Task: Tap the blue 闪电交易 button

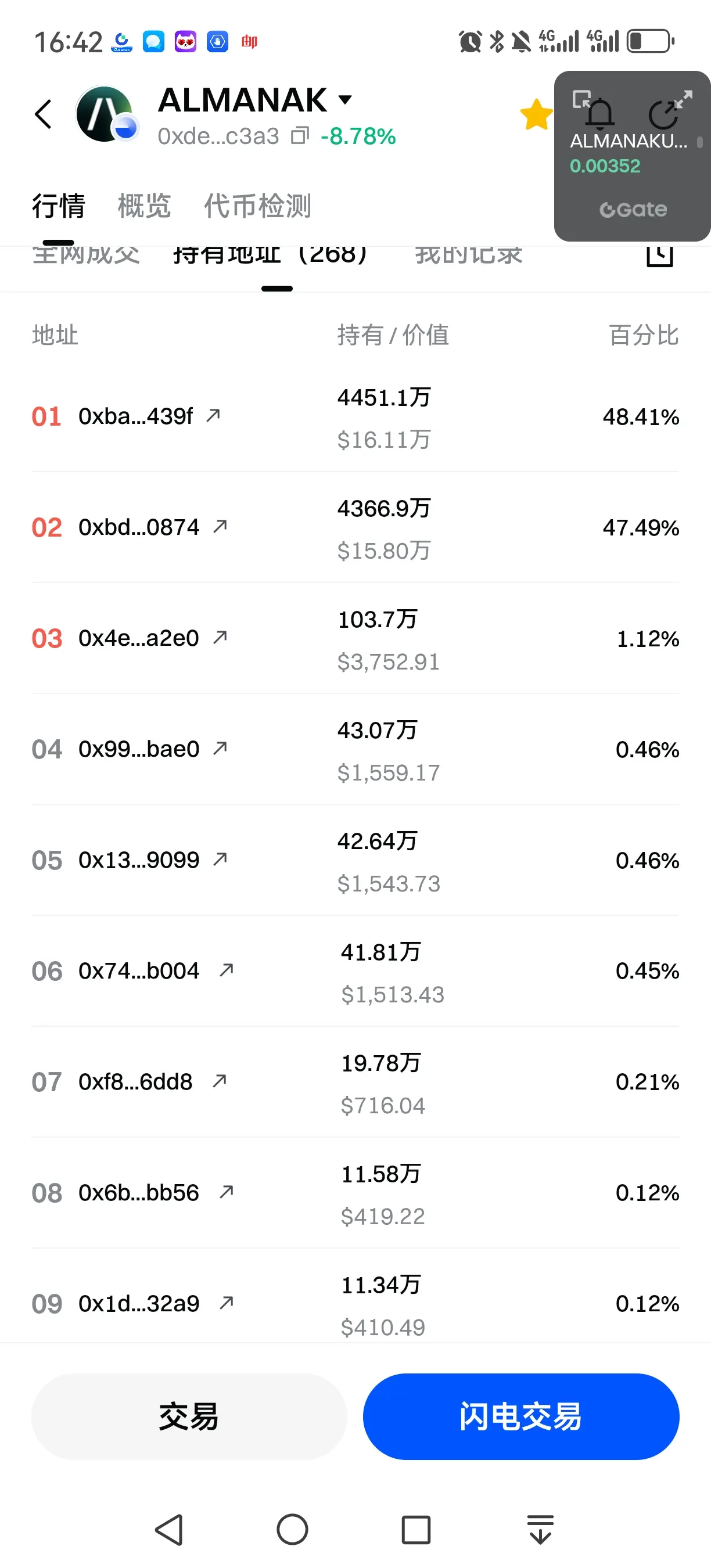Action: coord(521,1416)
